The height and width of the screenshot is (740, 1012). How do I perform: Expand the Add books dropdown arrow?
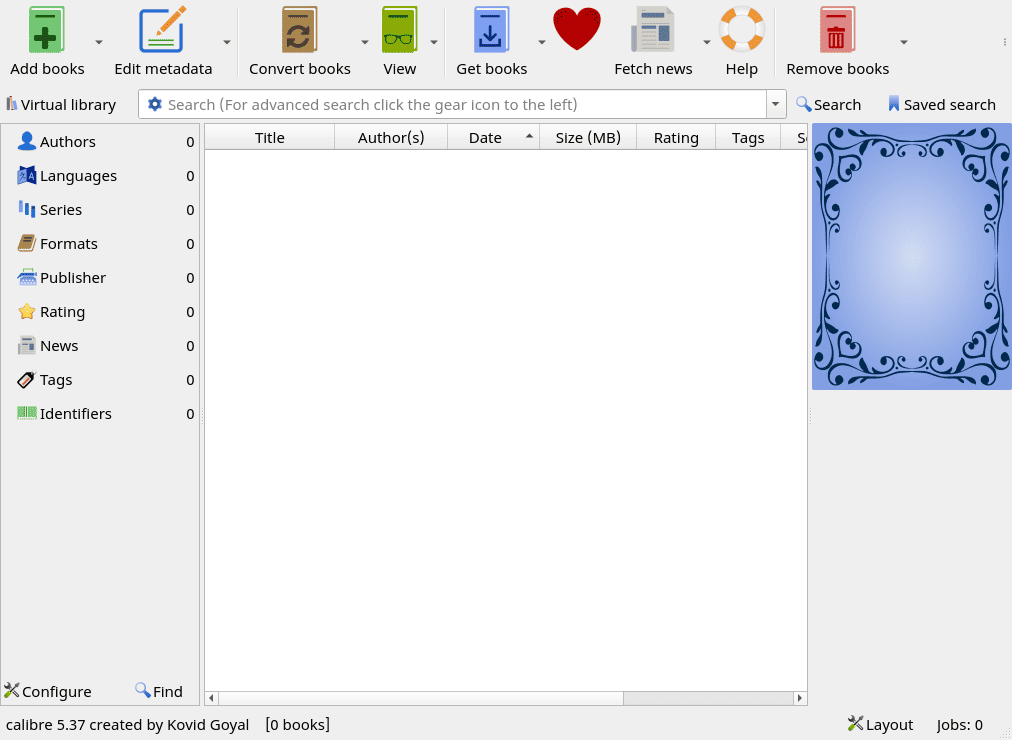pos(99,42)
